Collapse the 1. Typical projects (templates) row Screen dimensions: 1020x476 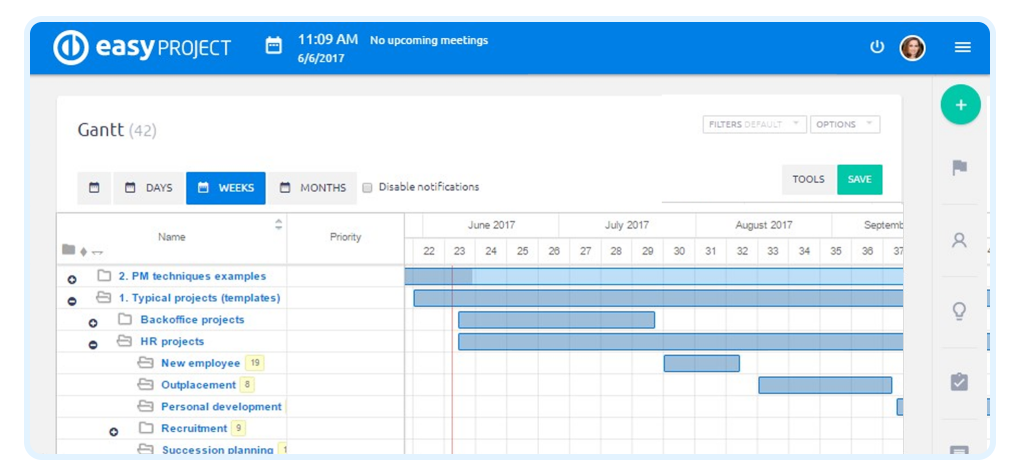click(72, 302)
